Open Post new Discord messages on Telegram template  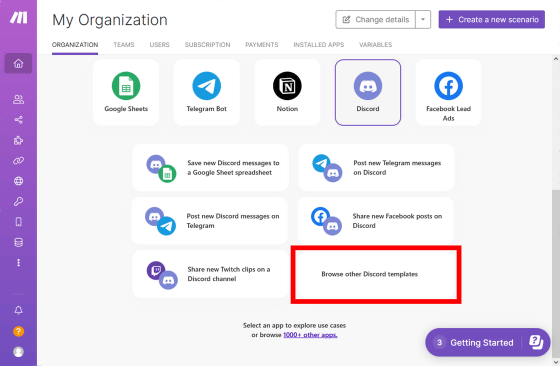point(210,221)
